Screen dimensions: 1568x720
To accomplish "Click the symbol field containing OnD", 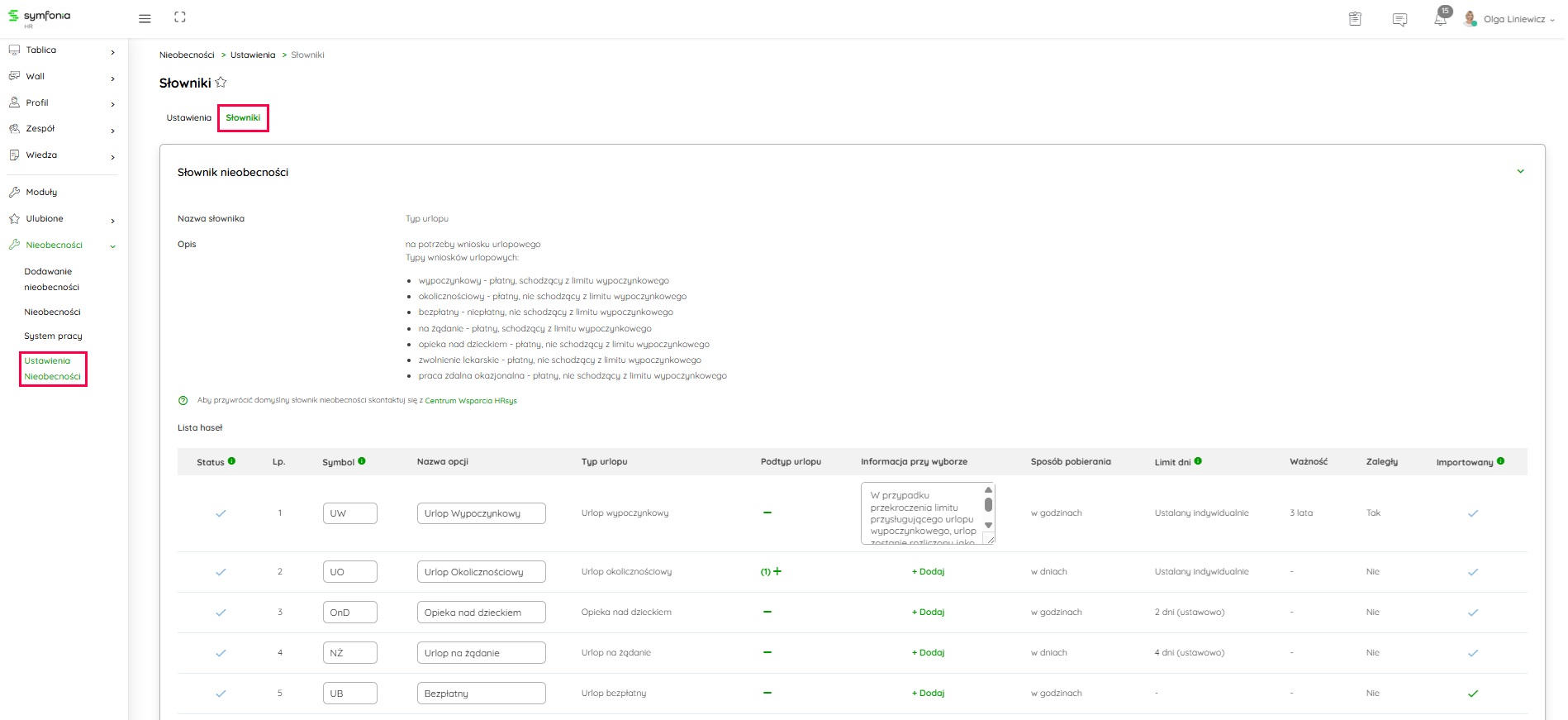I will click(349, 613).
